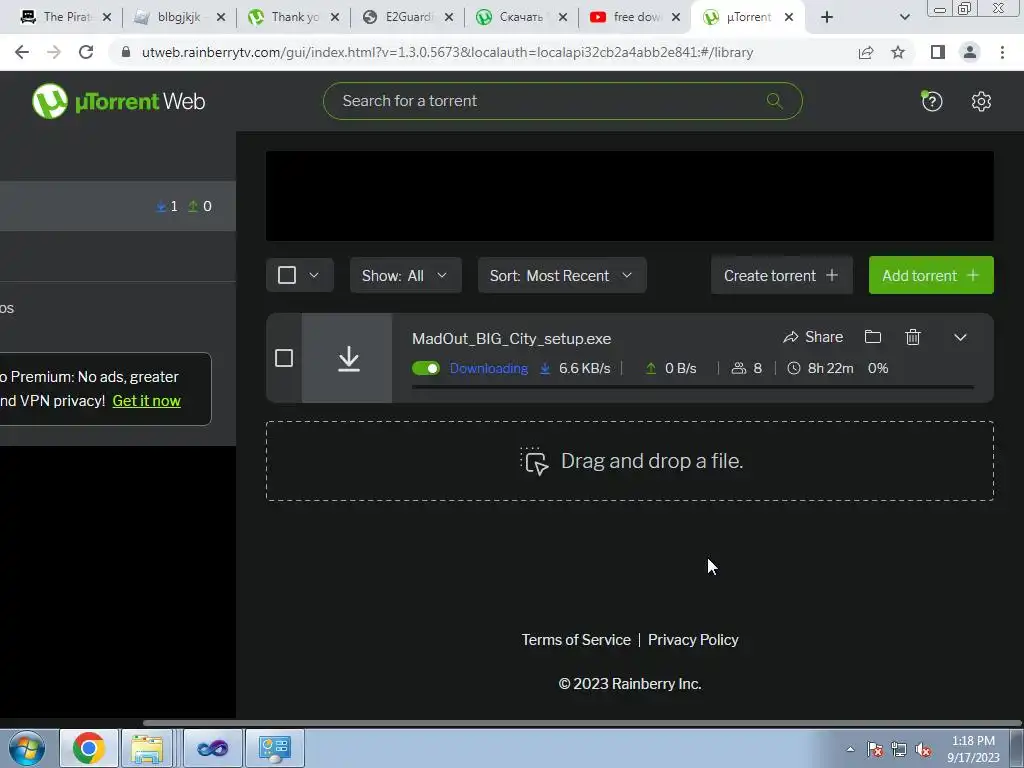Check the MadOut torrent row checkbox

click(284, 358)
